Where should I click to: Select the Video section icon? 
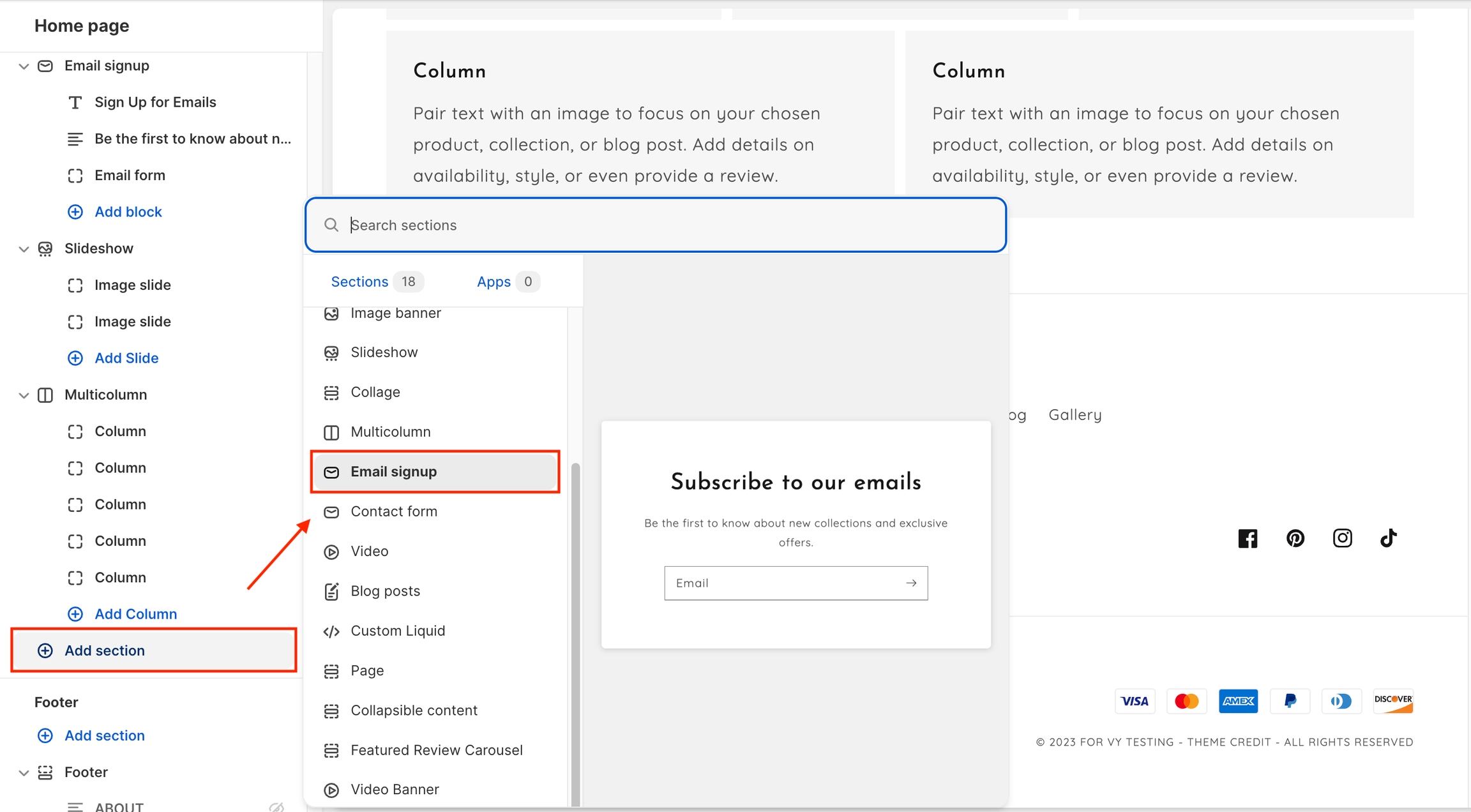click(x=331, y=552)
